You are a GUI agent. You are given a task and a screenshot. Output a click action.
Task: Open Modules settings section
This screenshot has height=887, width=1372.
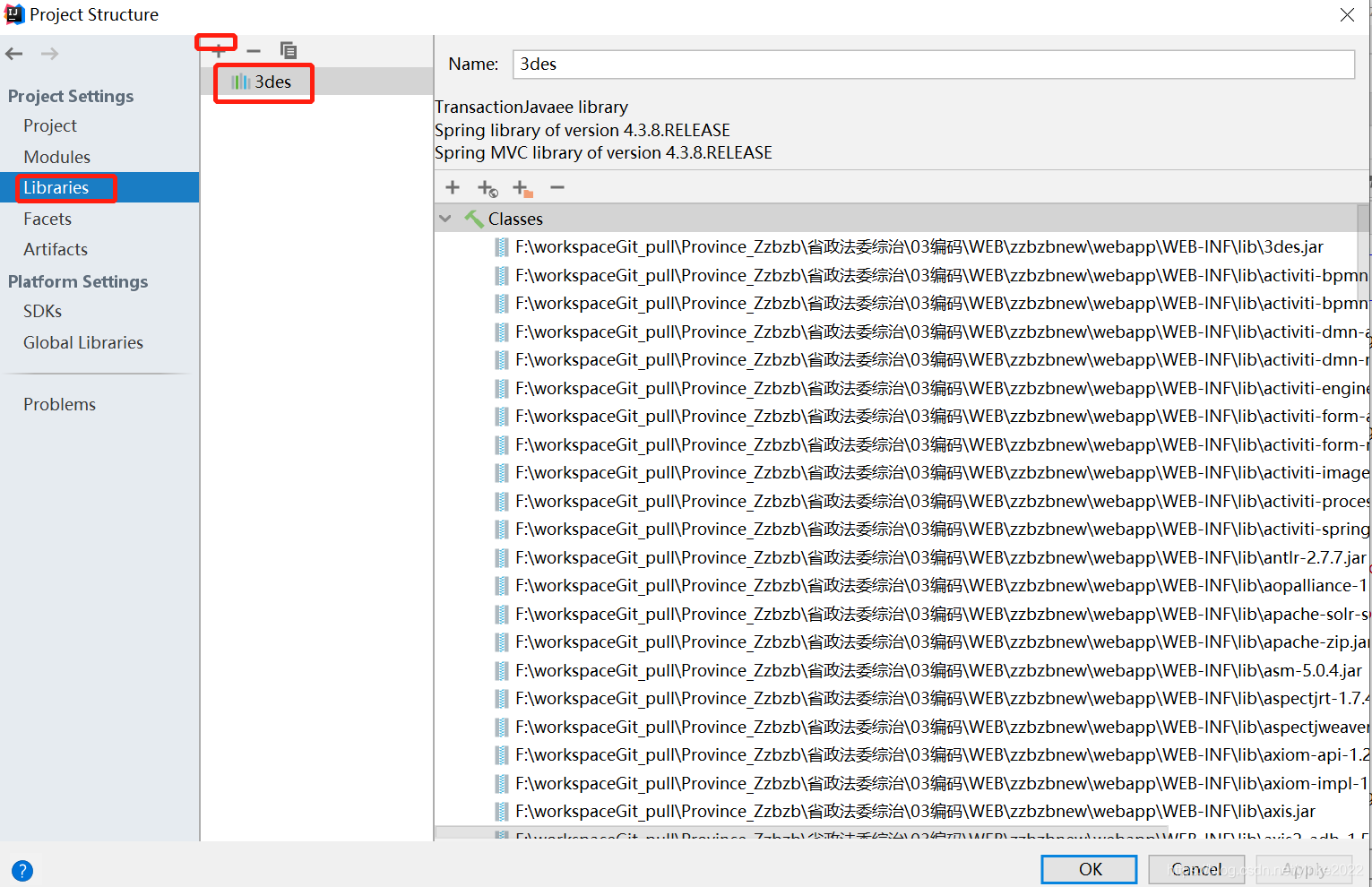tap(56, 157)
